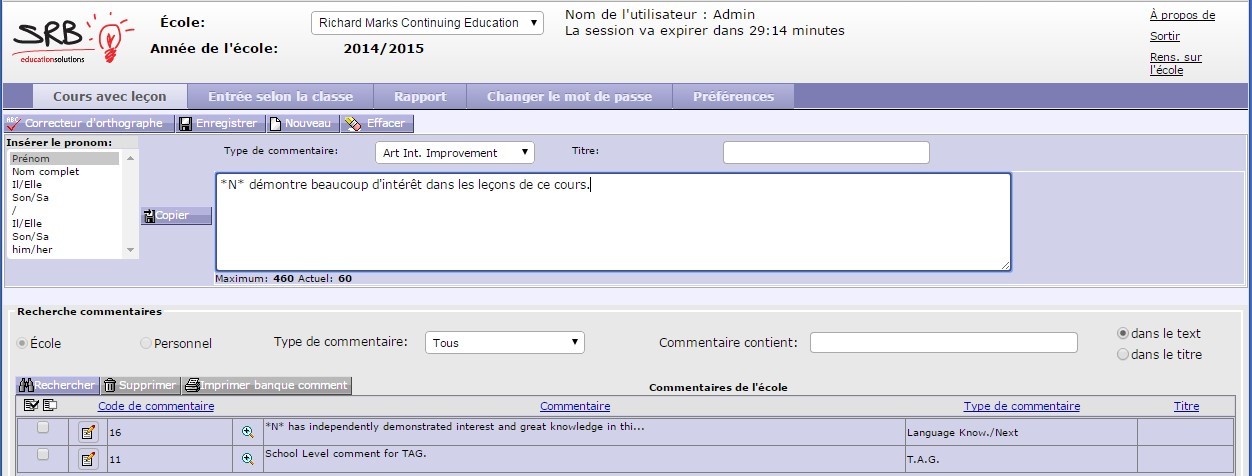Delete selected comments with Supprimer
The width and height of the screenshot is (1252, 476).
click(x=140, y=385)
